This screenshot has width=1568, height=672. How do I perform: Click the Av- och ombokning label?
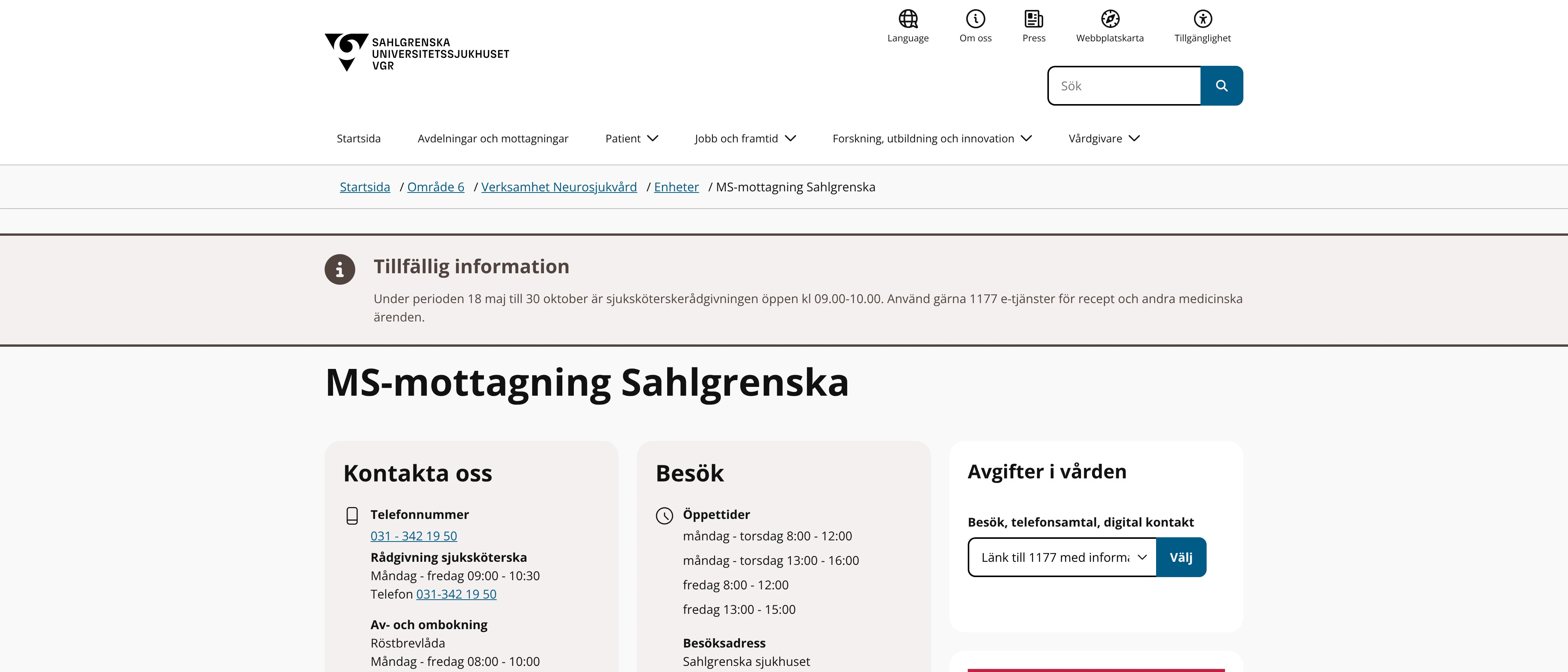tap(428, 625)
